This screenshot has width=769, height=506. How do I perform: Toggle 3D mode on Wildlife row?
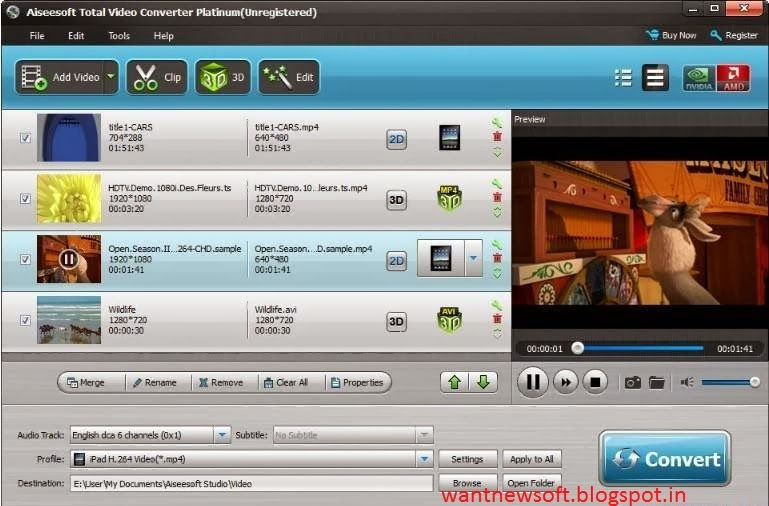pos(396,322)
